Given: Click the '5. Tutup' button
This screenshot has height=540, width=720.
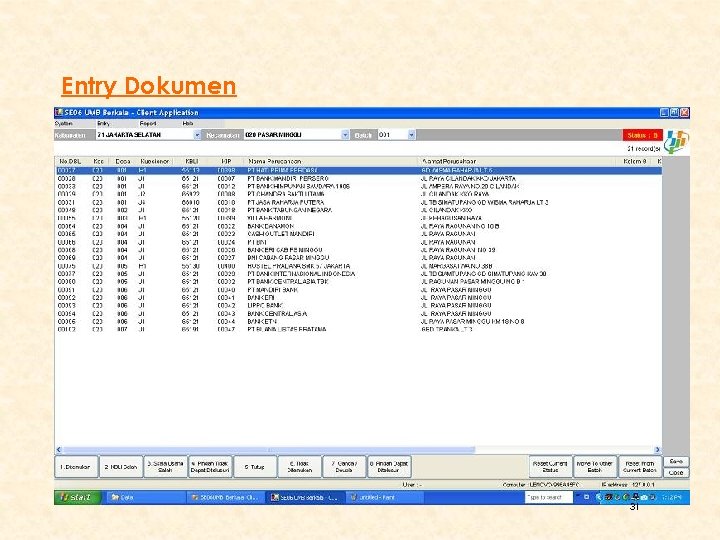Looking at the screenshot, I should click(x=255, y=467).
